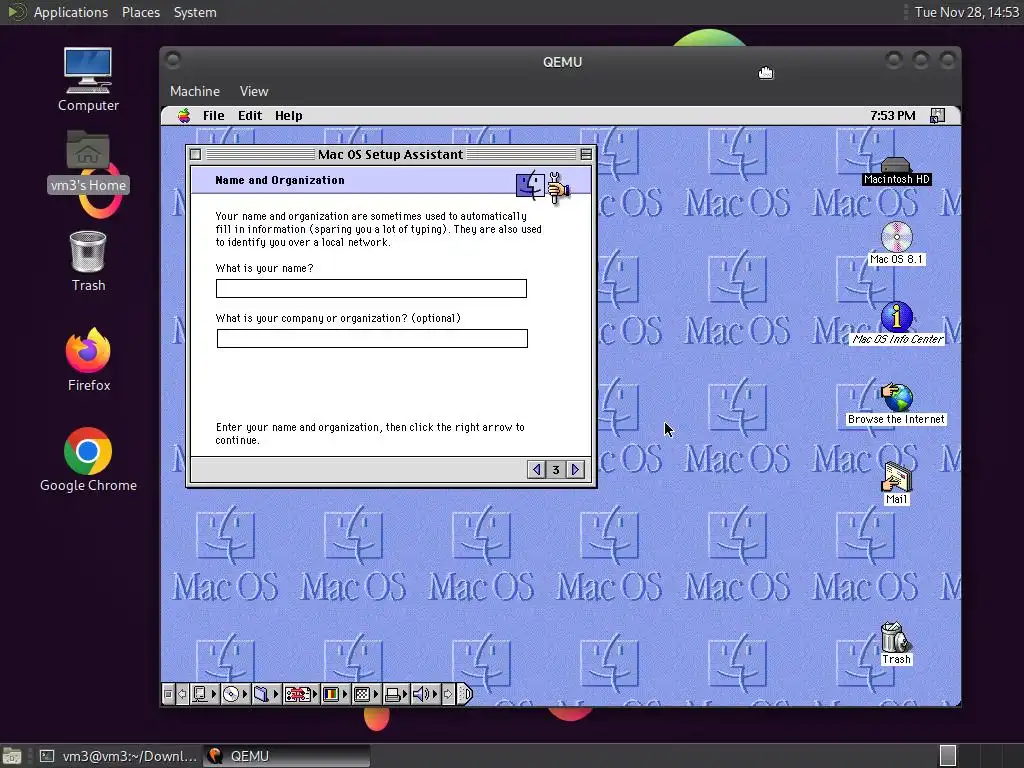Open the Mac OS Help menu

pyautogui.click(x=288, y=116)
